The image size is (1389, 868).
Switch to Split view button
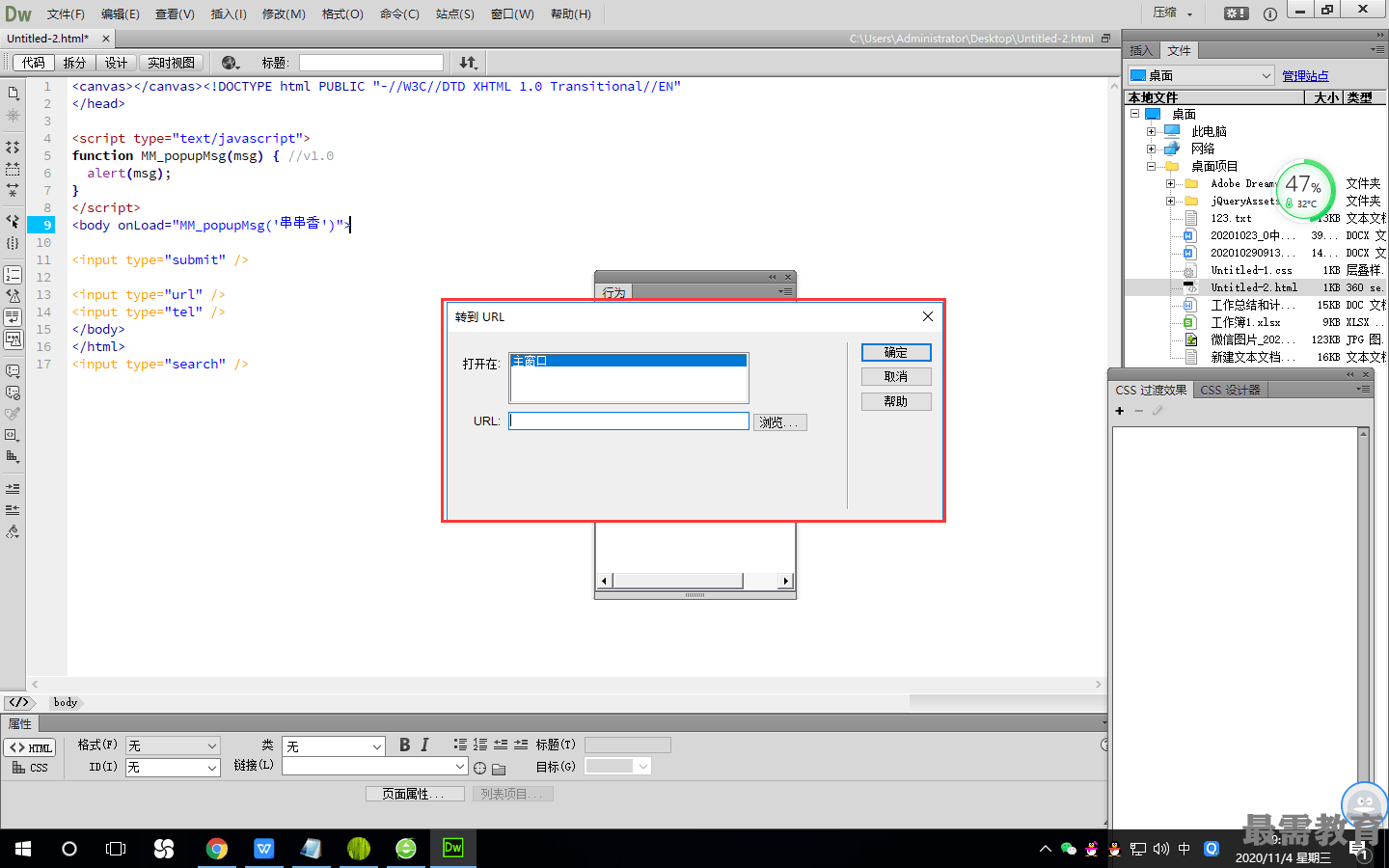tap(74, 63)
